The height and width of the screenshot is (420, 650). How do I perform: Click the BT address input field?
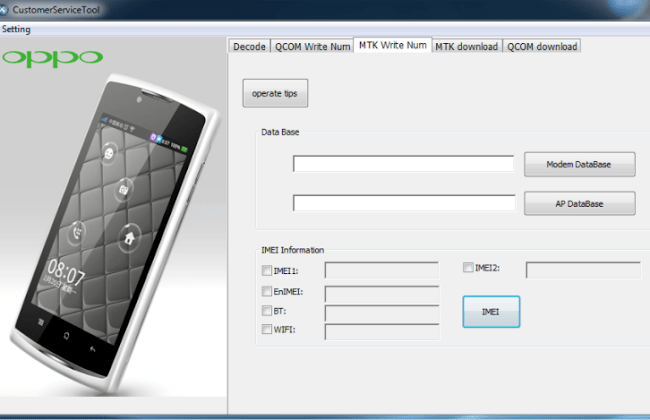(382, 313)
